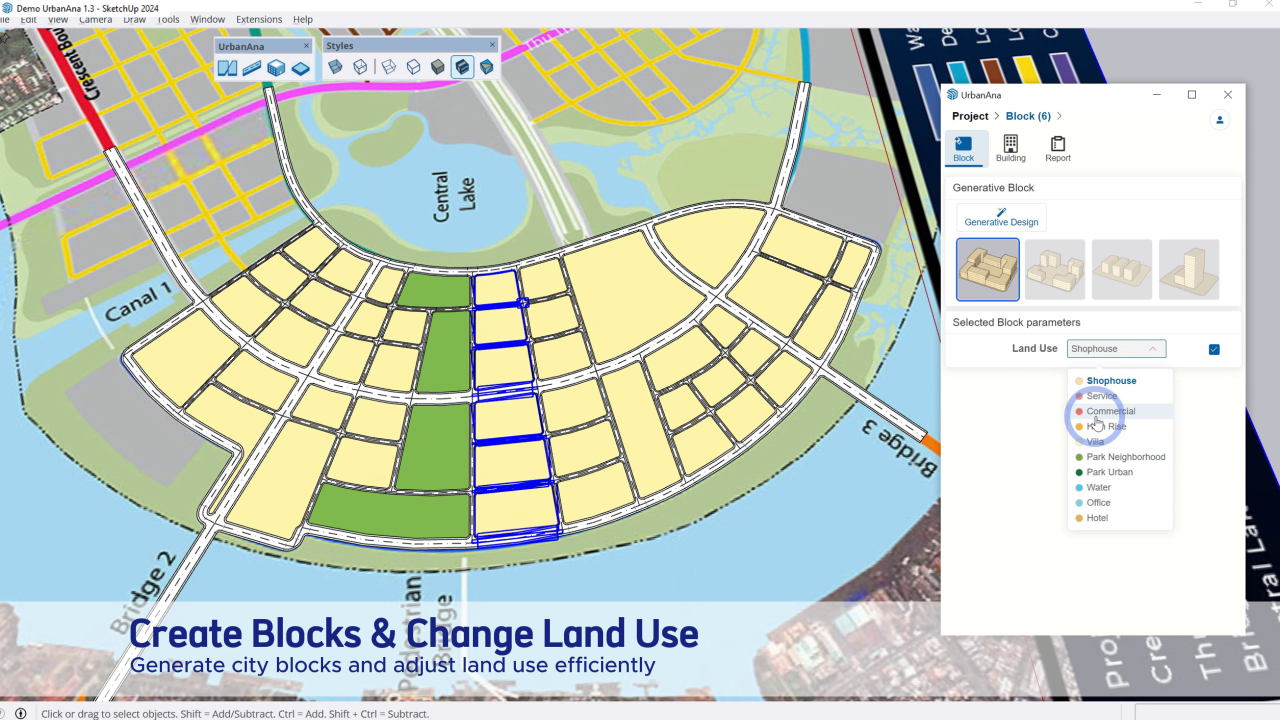This screenshot has height=720, width=1280.
Task: Choose Park Neighborhood from land use list
Action: (1125, 457)
